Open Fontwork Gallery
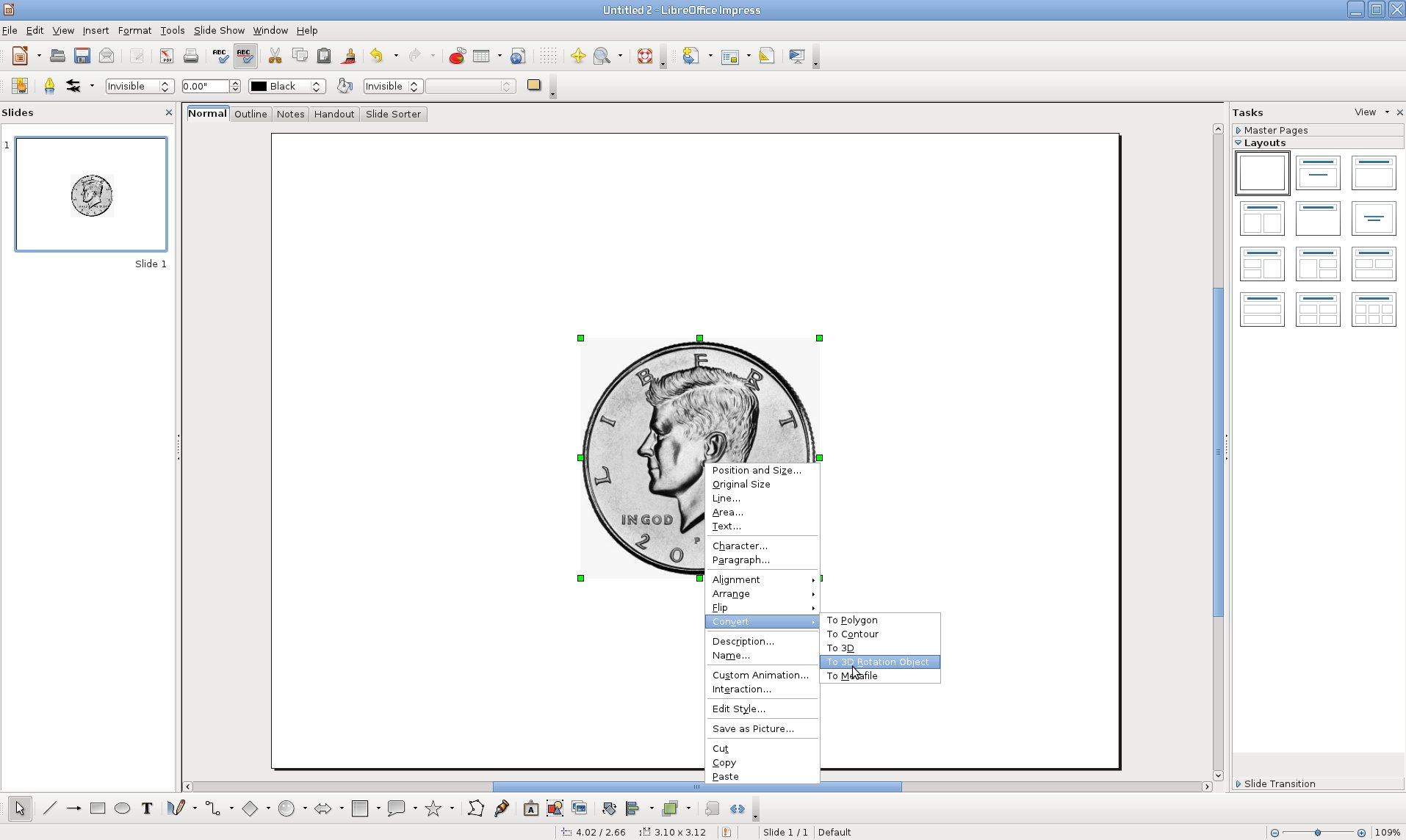The height and width of the screenshot is (840, 1406). (530, 808)
